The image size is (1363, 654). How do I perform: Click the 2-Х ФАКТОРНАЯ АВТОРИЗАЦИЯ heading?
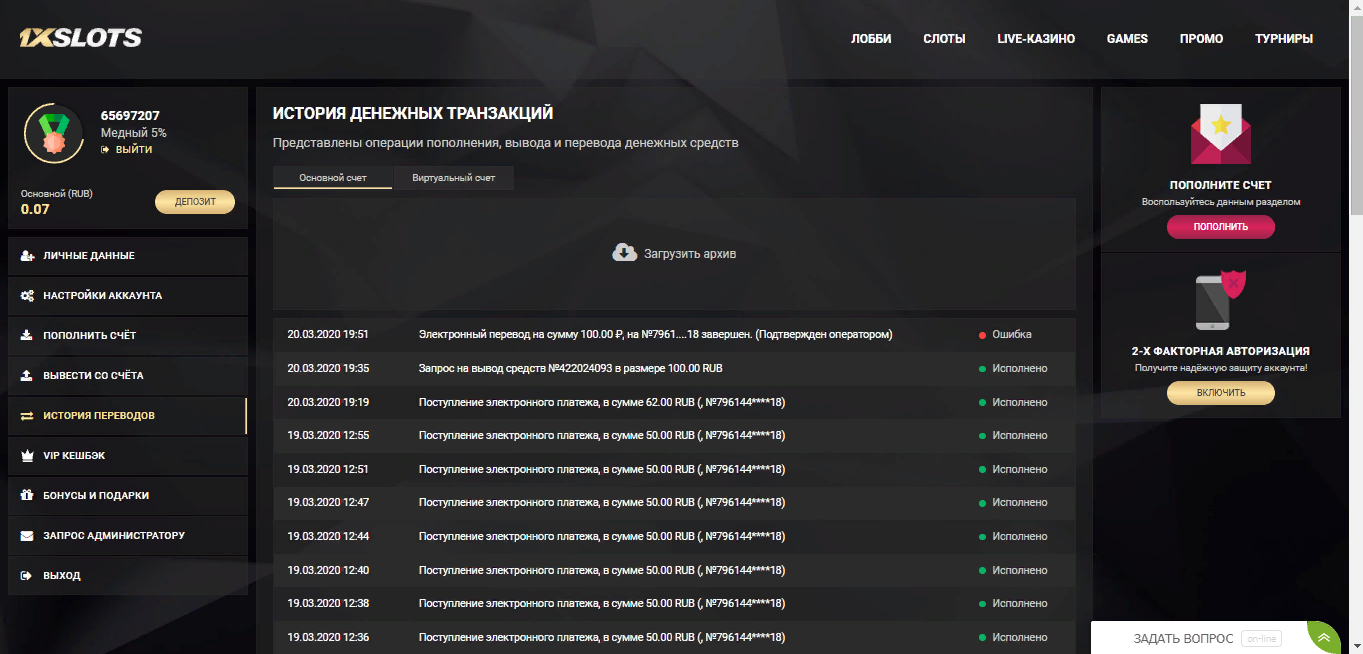pos(1220,351)
